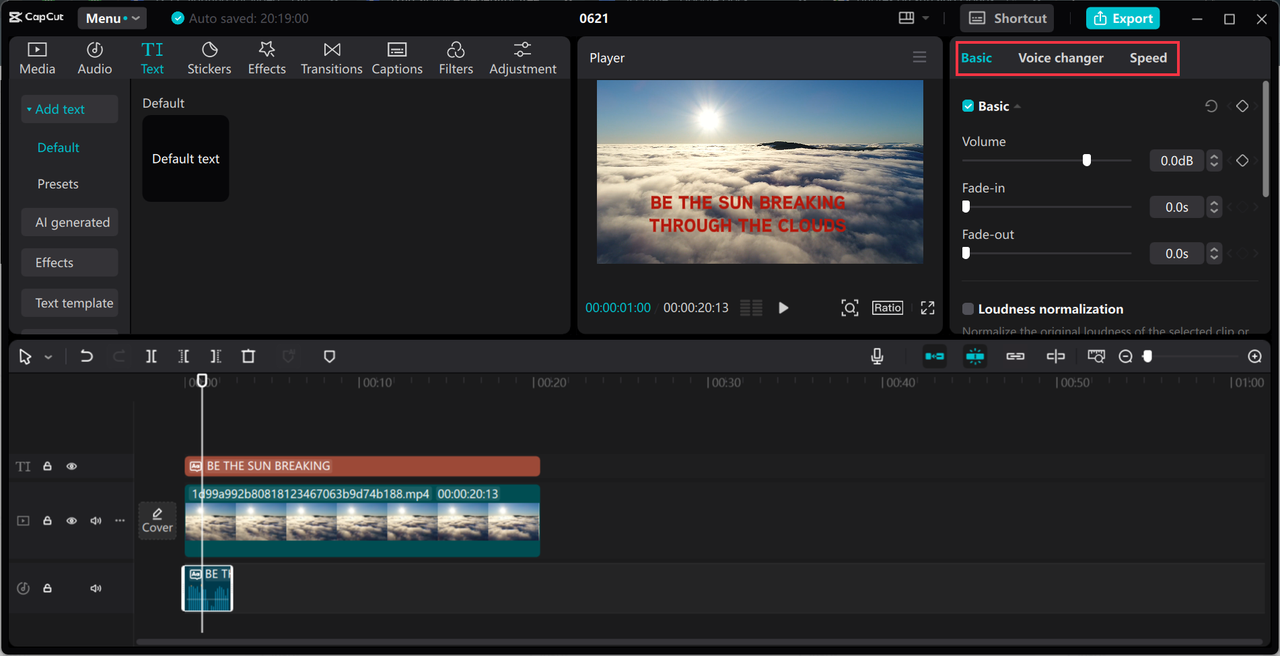This screenshot has height=656, width=1280.
Task: Click the Undo arrow in timeline toolbar
Action: click(x=87, y=356)
